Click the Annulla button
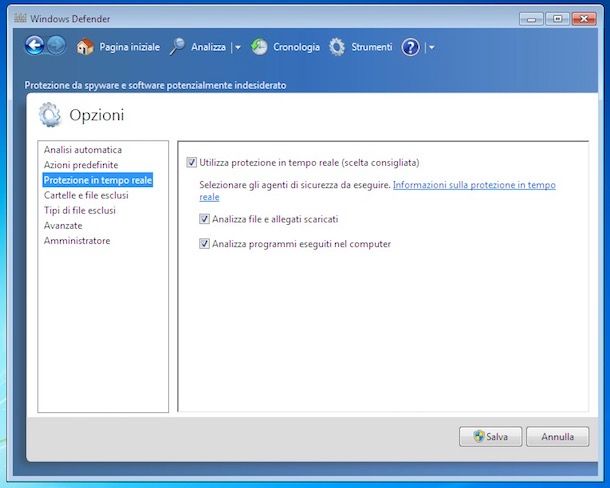The image size is (610, 488). click(557, 437)
